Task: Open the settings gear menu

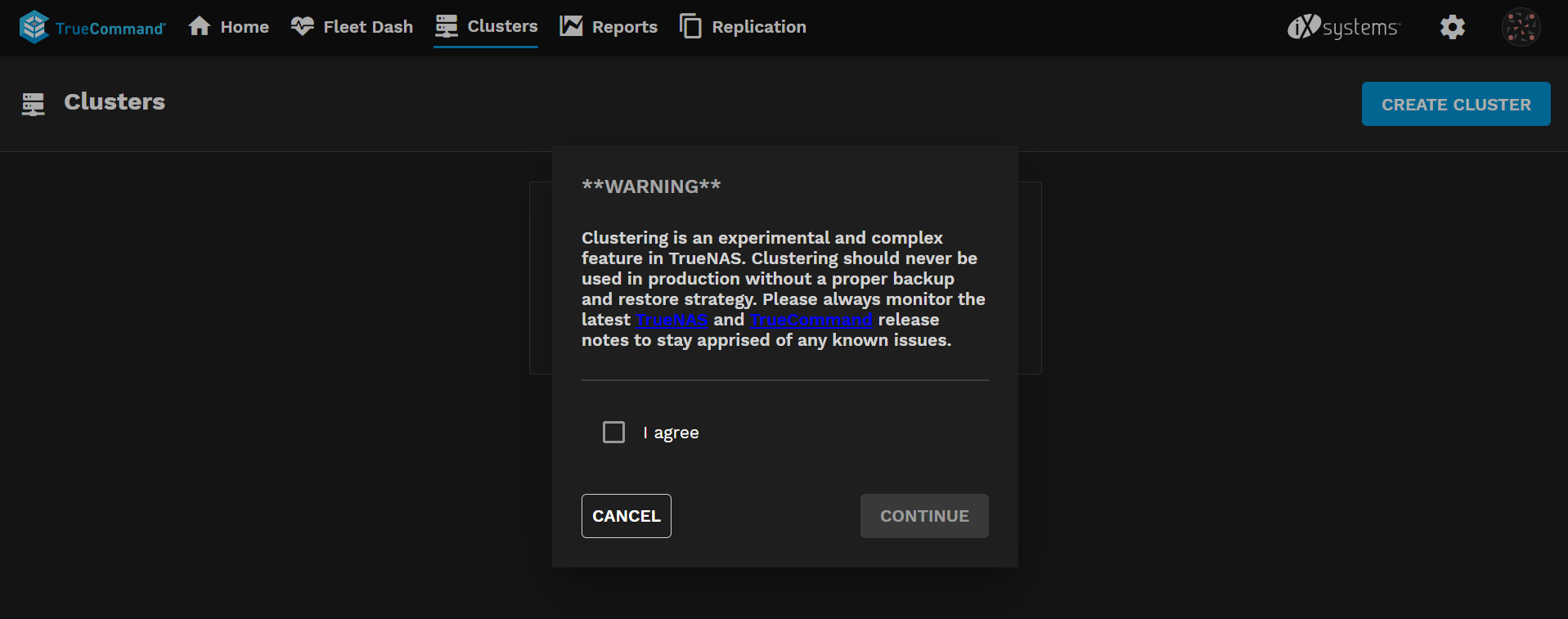Action: click(x=1452, y=27)
